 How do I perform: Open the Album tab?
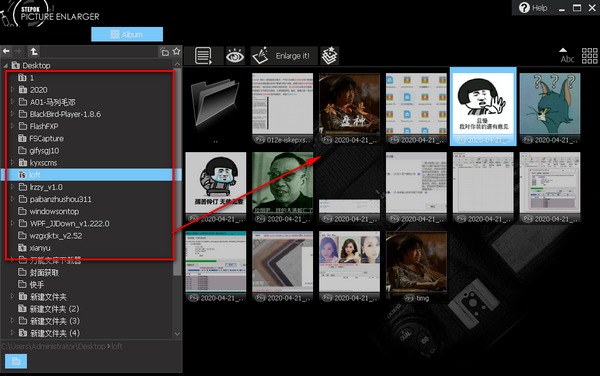(x=127, y=34)
